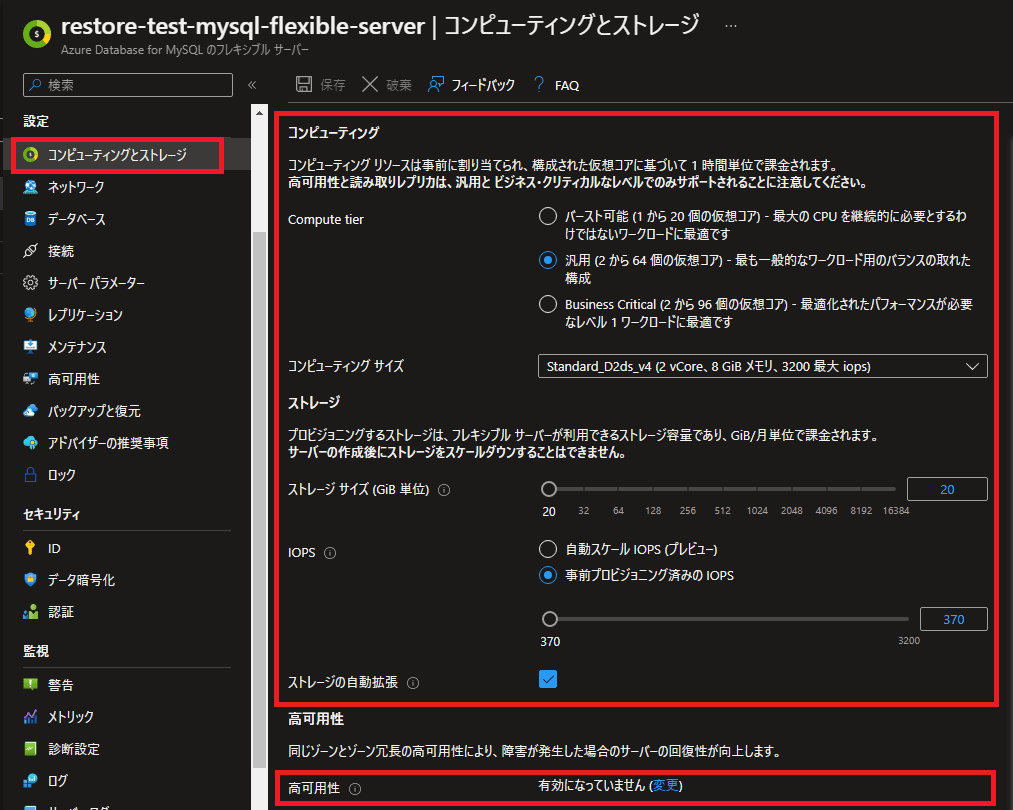
Task: Click the サーバー パラメーター gear icon
Action: pyautogui.click(x=30, y=283)
